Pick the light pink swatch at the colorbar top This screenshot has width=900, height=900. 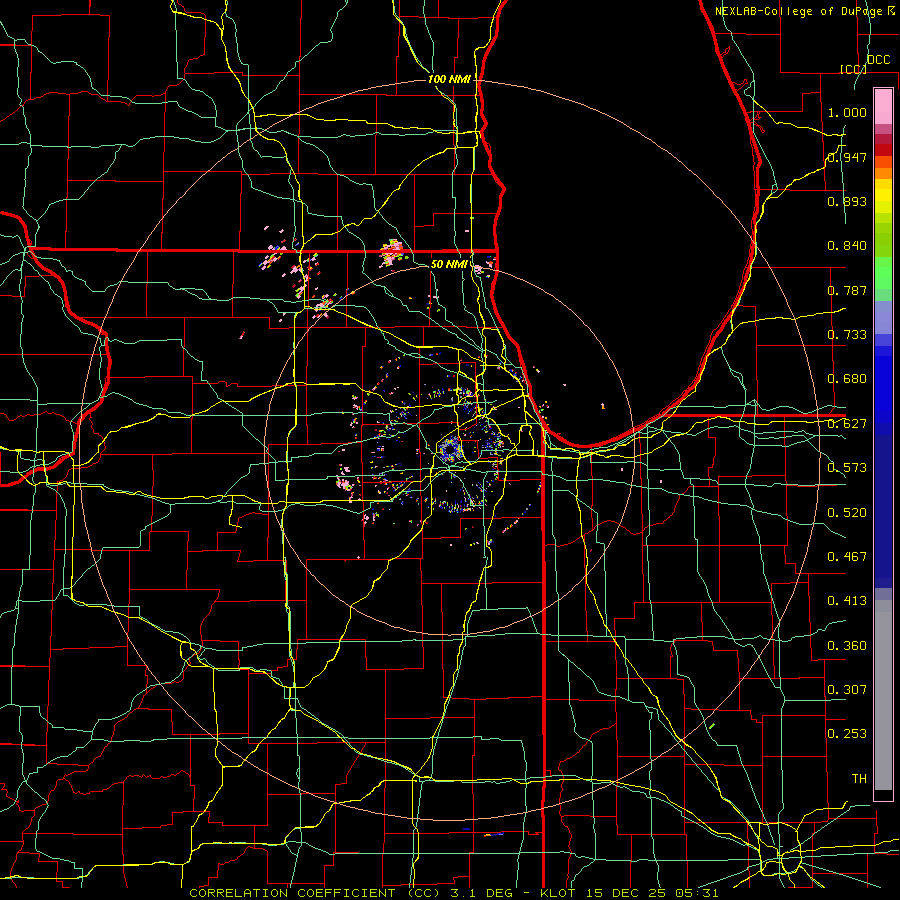(883, 106)
